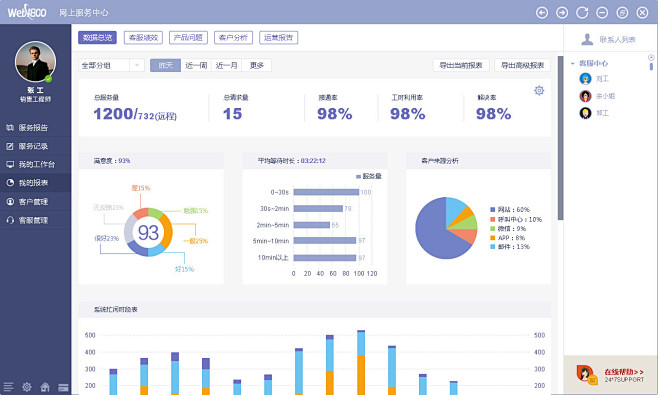Open the 服务报告 sidebar menu item
This screenshot has width=658, height=395.
(35, 128)
